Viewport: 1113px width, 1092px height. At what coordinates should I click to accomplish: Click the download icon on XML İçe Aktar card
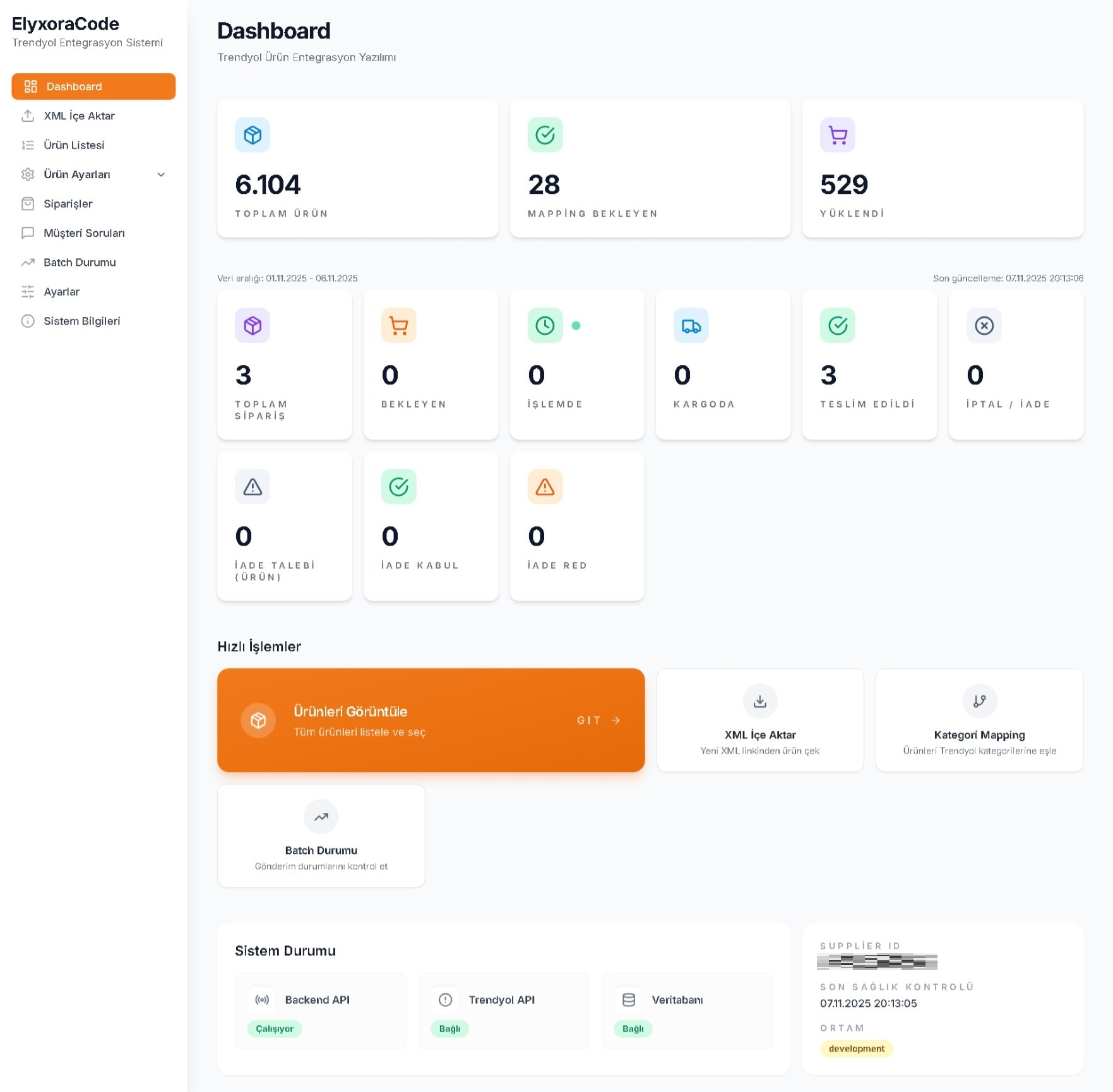760,701
